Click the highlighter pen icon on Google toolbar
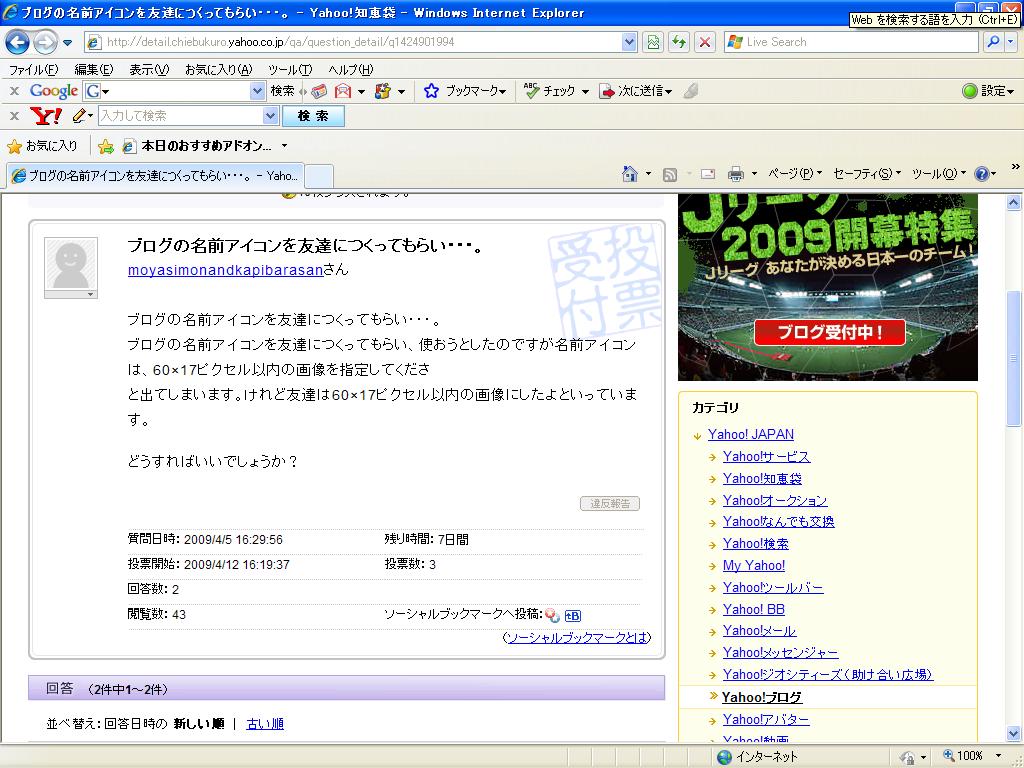The width and height of the screenshot is (1024, 768). (690, 91)
